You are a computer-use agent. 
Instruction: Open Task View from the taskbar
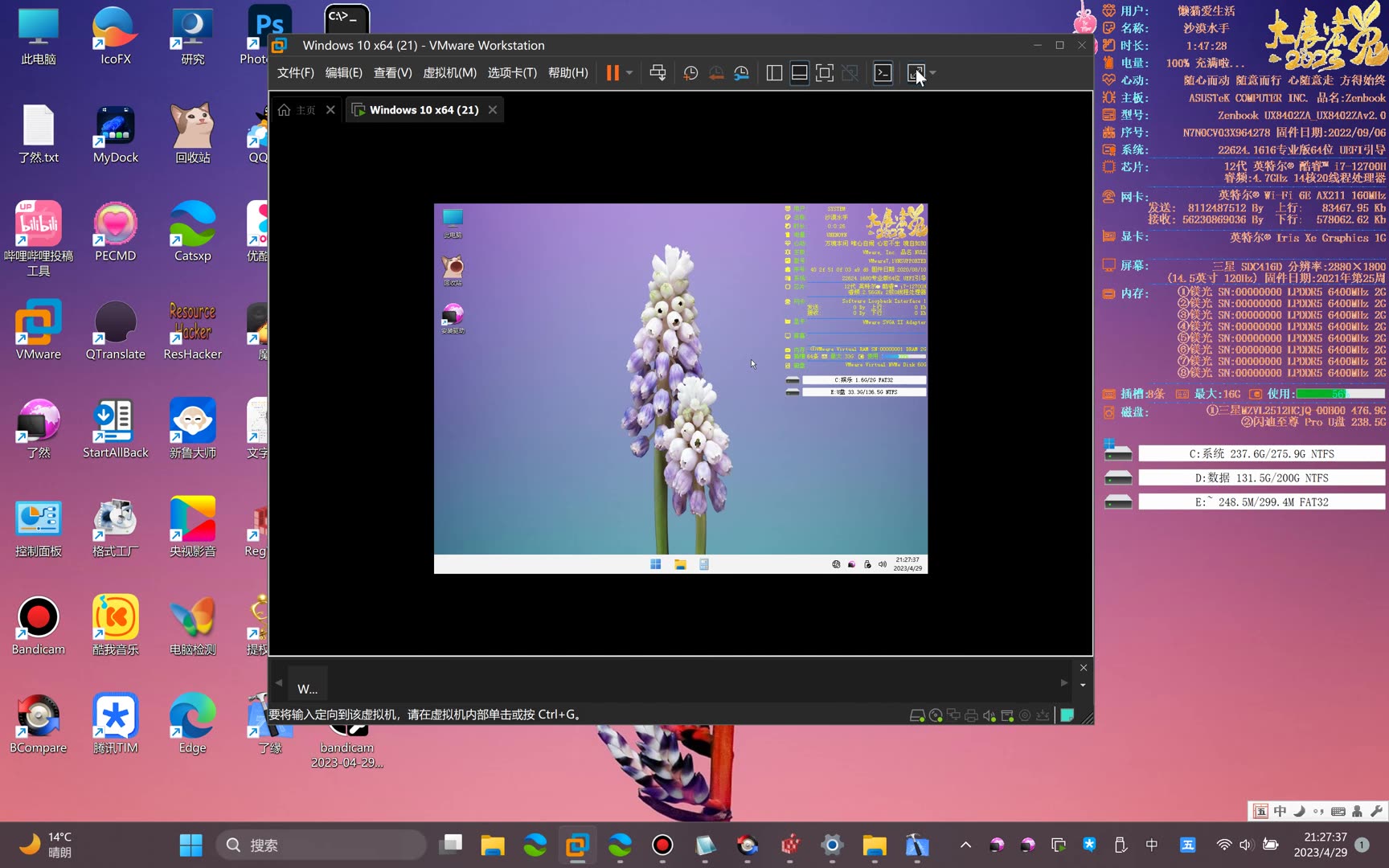[451, 845]
